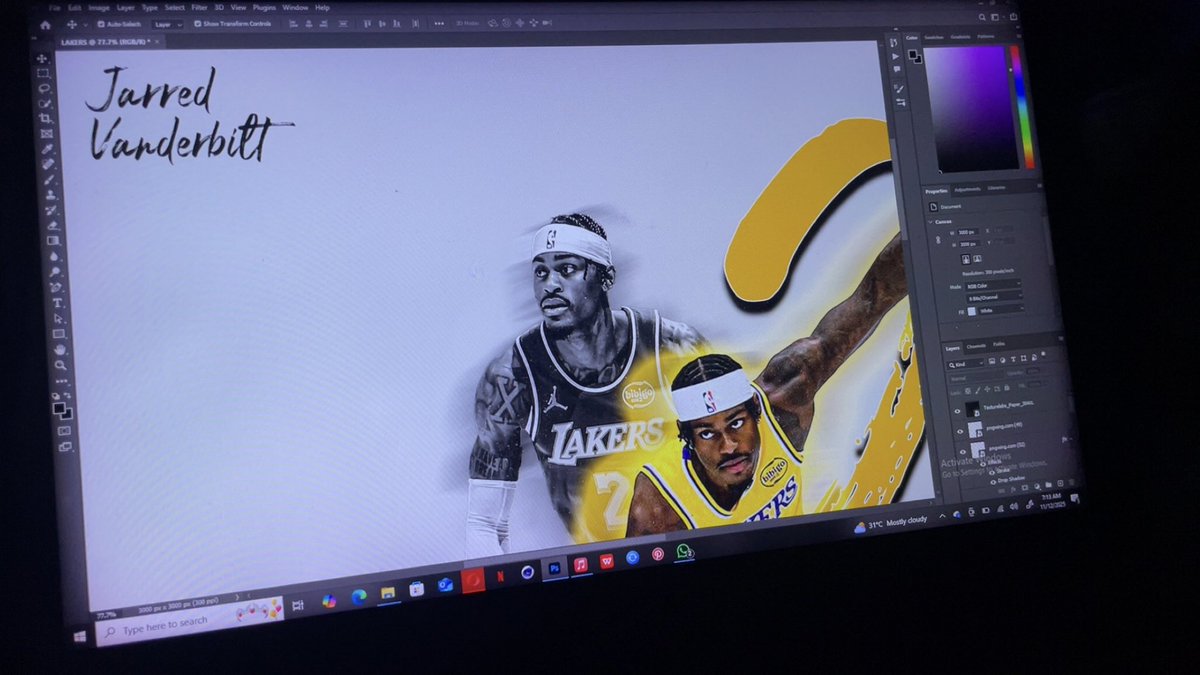Toggle Show Transform Controls checkbox

[198, 24]
